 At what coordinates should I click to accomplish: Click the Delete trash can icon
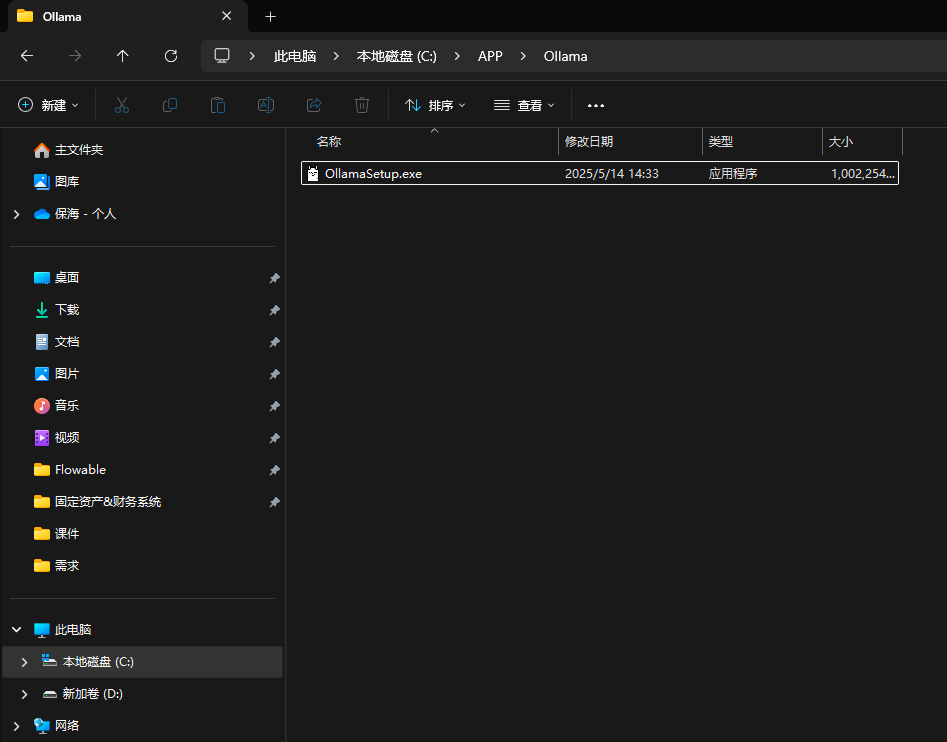tap(362, 105)
